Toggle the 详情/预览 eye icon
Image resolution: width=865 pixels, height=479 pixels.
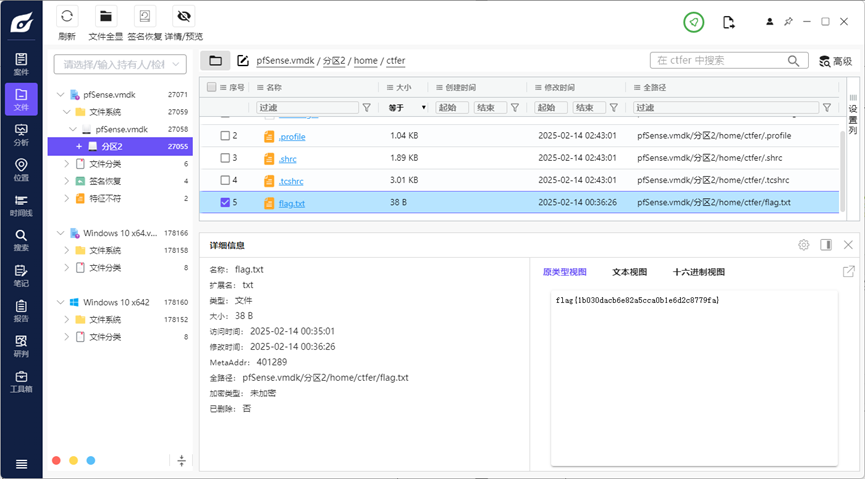click(184, 17)
